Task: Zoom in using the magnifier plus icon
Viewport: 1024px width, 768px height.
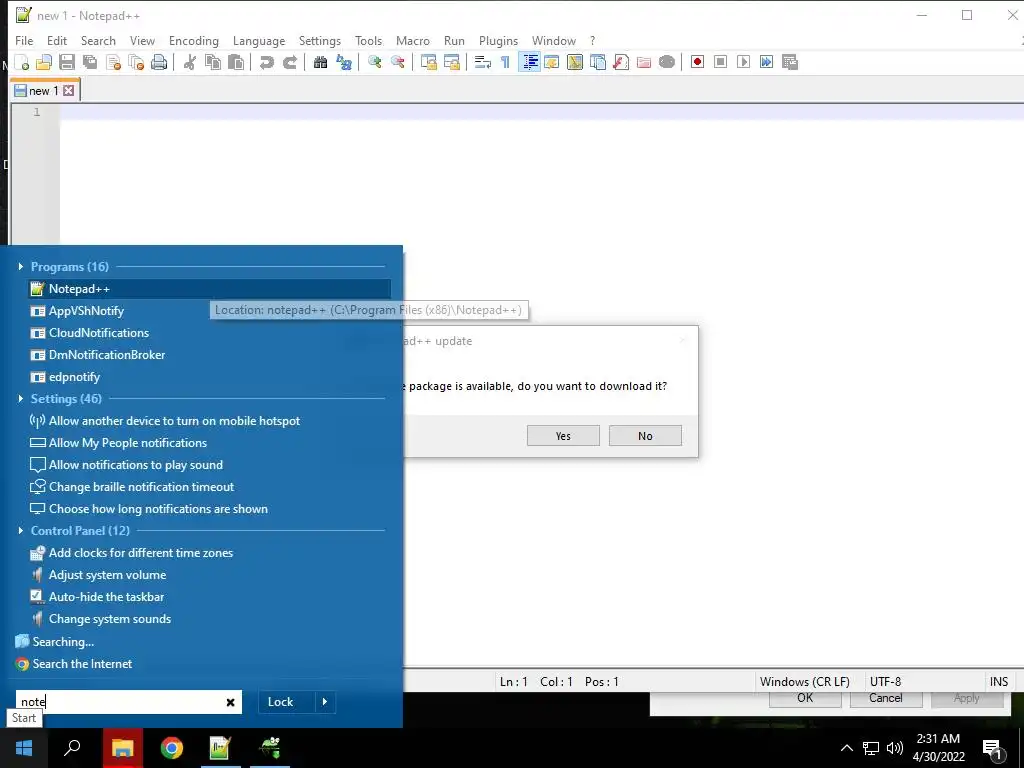Action: click(374, 62)
